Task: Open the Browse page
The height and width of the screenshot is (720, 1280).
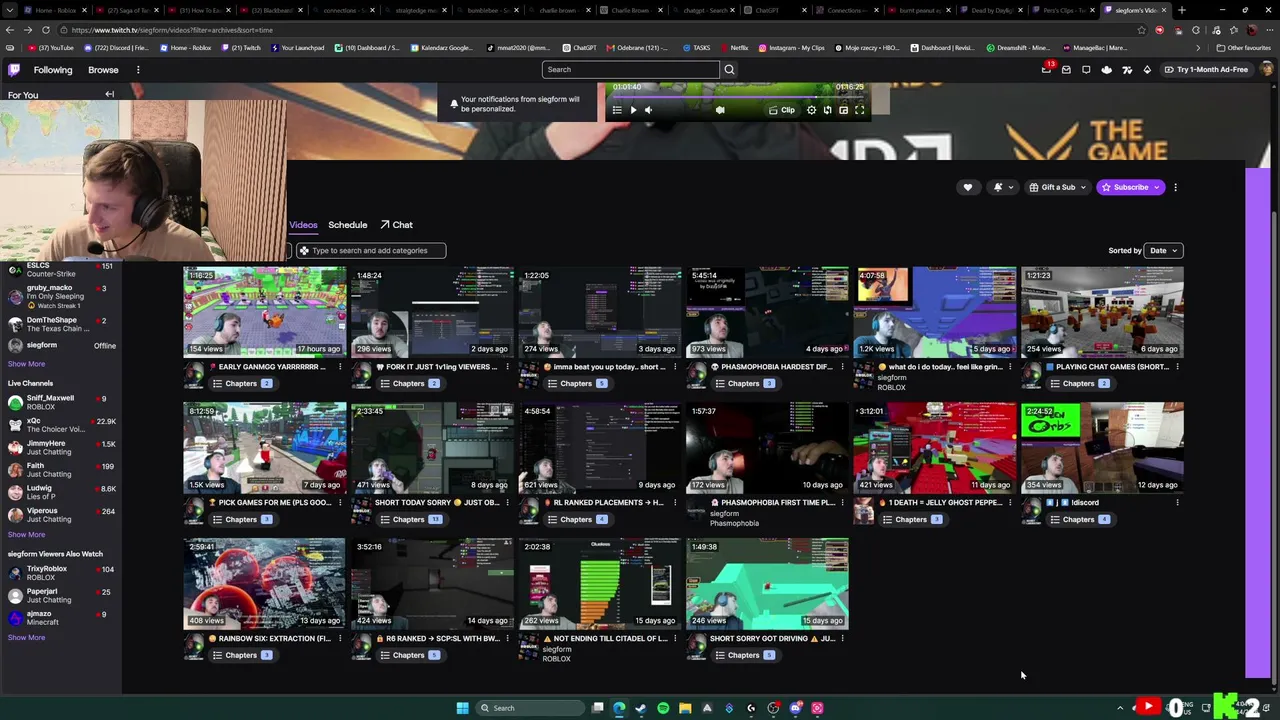Action: point(103,70)
